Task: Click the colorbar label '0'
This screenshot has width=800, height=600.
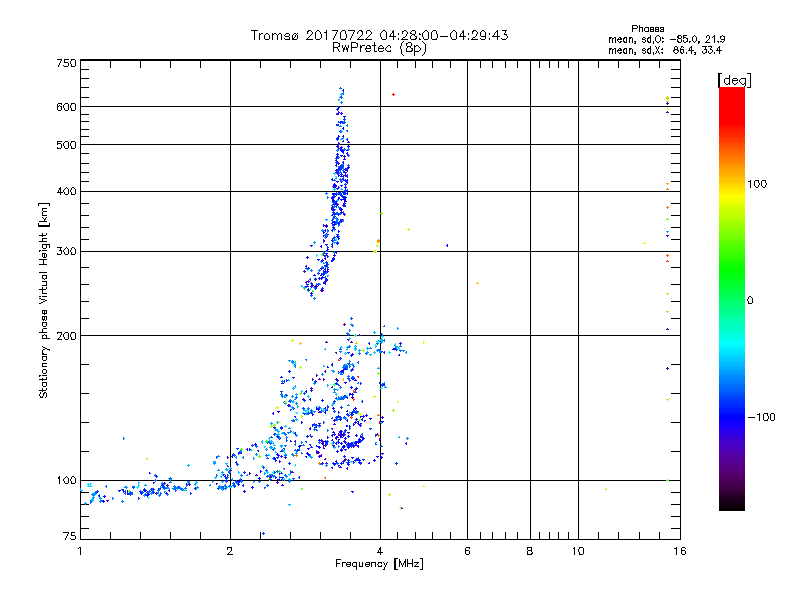Action: pyautogui.click(x=750, y=301)
